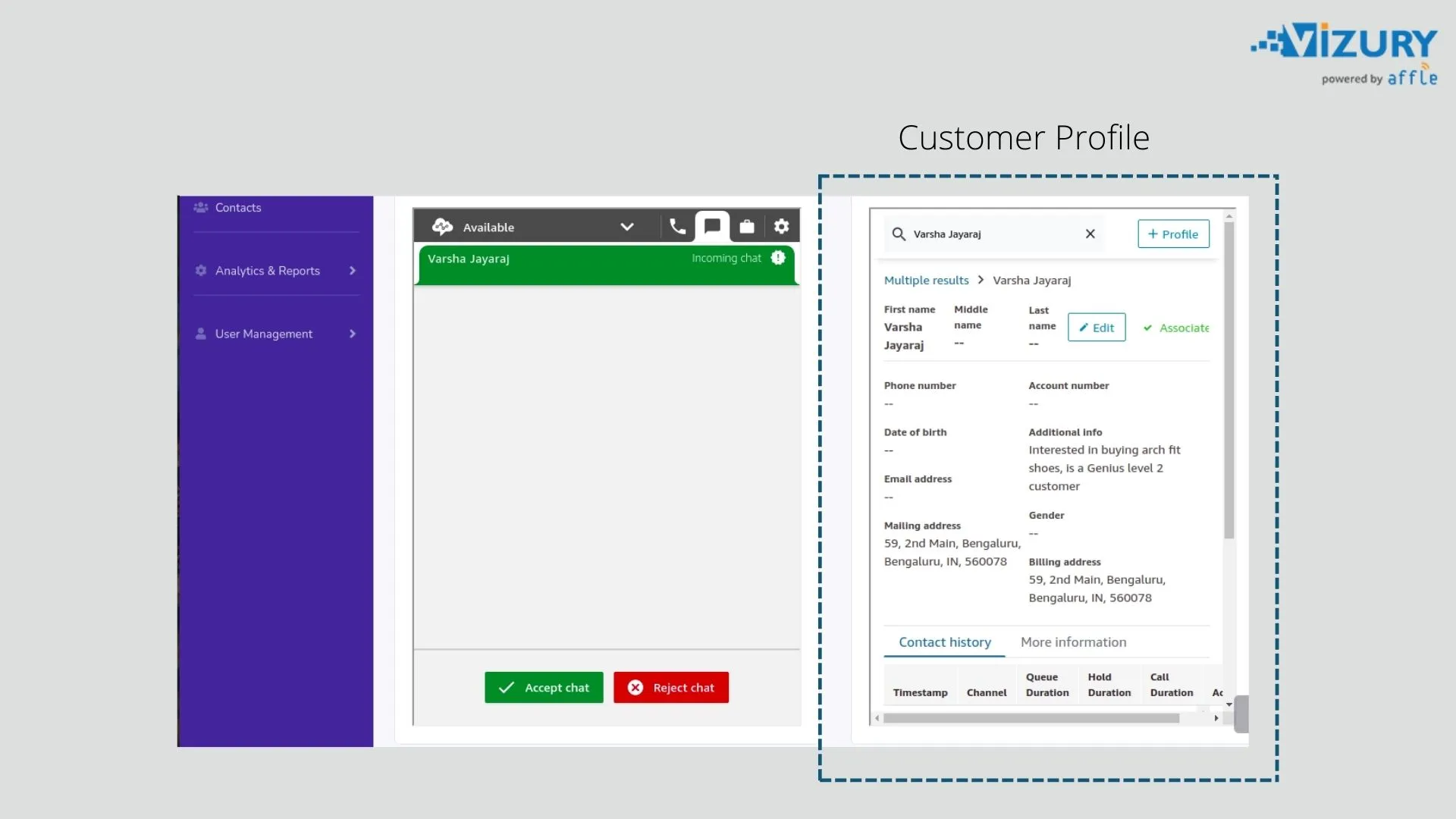The height and width of the screenshot is (819, 1456).
Task: Click the Analytics & Reports gear icon
Action: click(x=201, y=271)
